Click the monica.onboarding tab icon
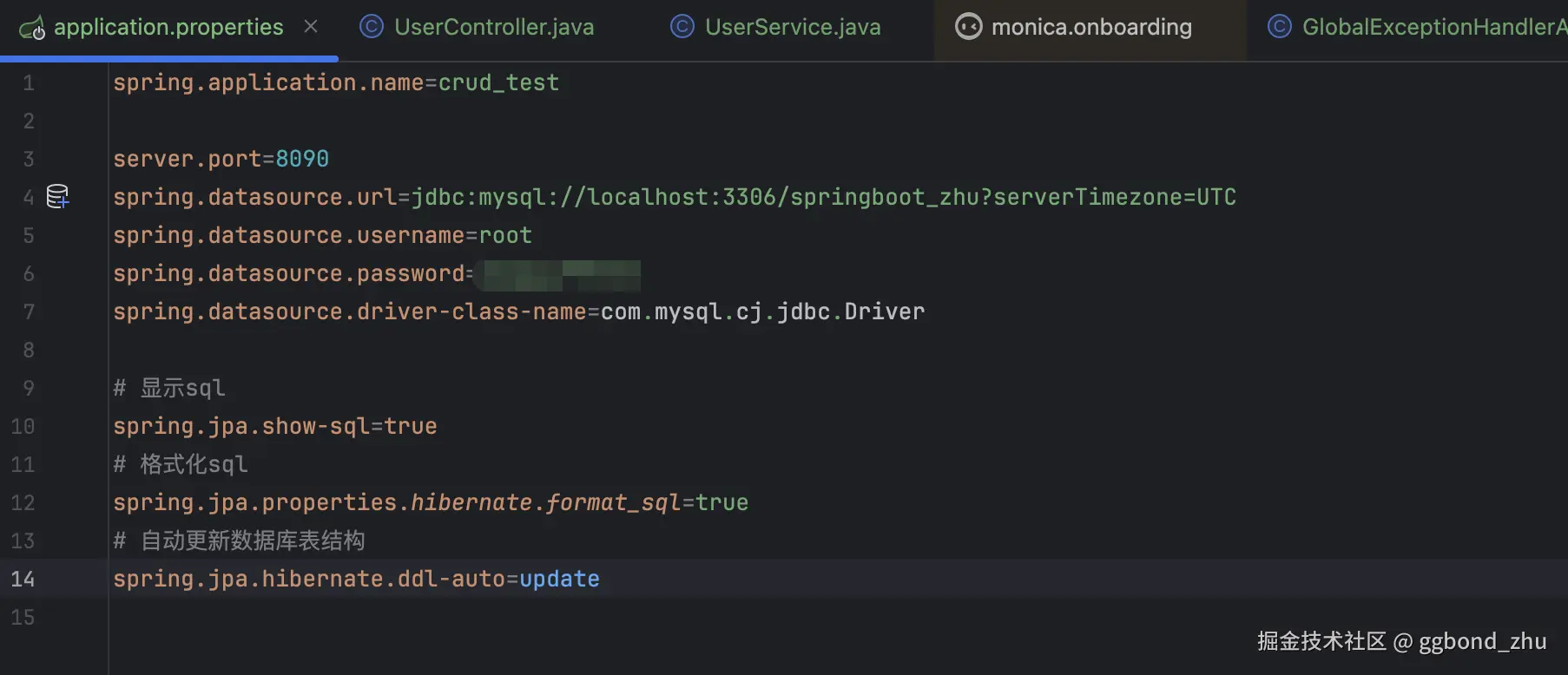 (x=968, y=27)
